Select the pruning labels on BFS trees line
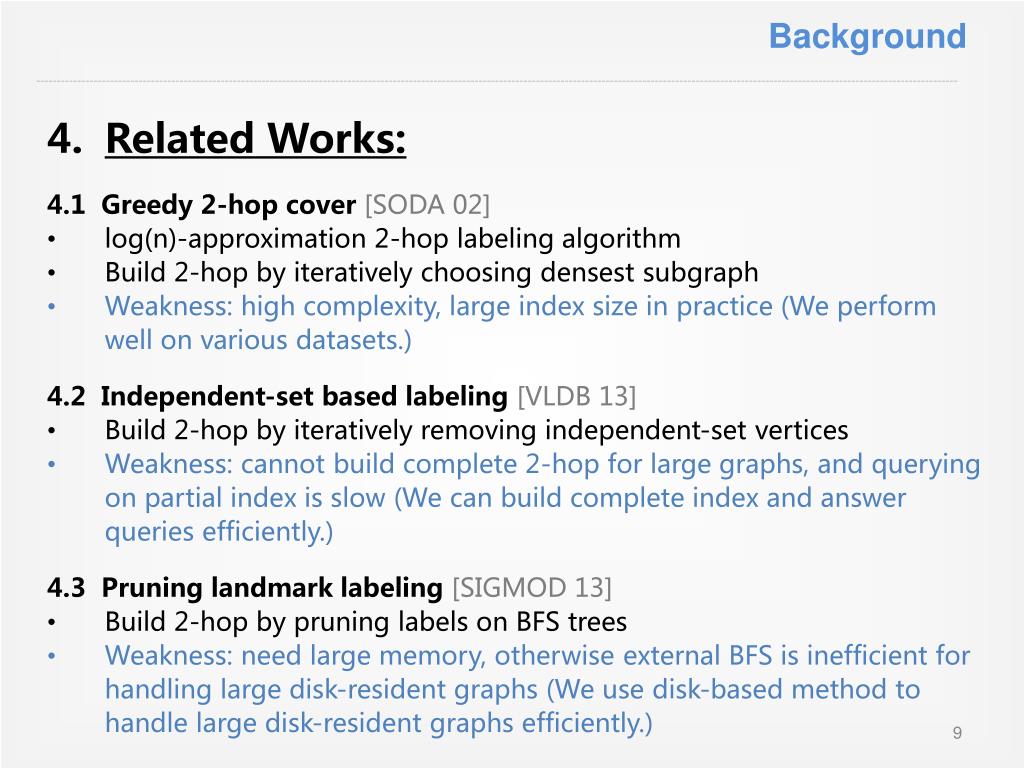The height and width of the screenshot is (768, 1024). (x=366, y=622)
